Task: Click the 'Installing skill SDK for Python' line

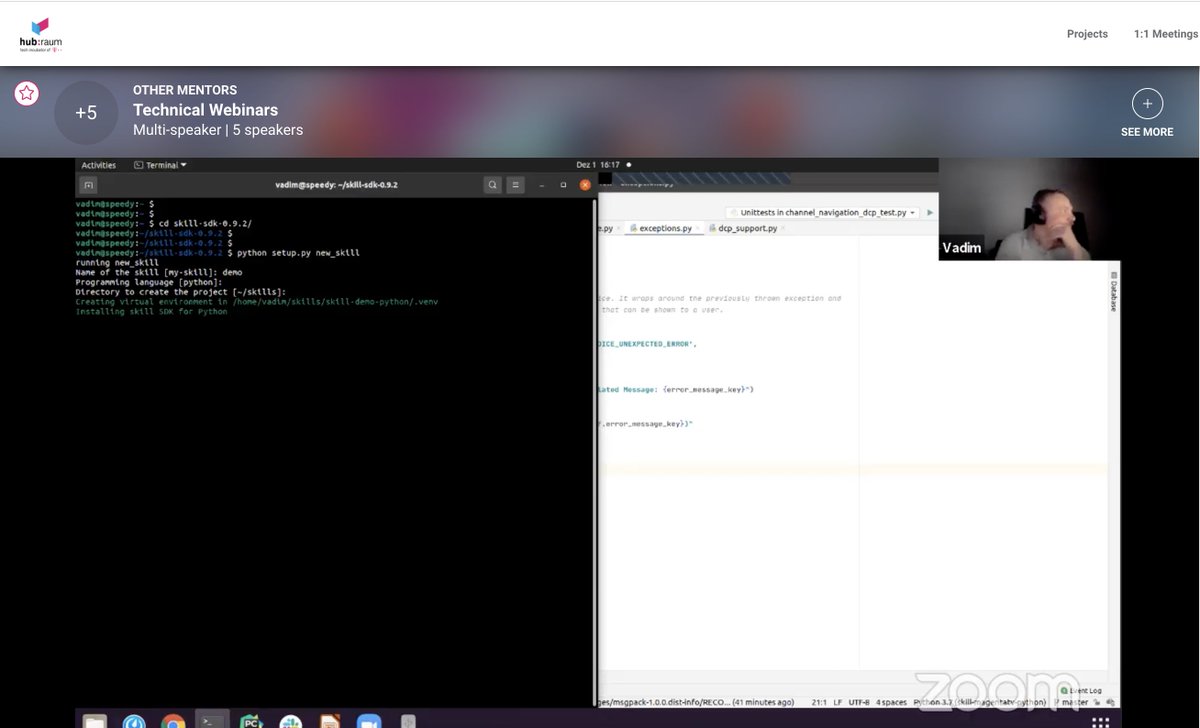Action: pos(151,311)
